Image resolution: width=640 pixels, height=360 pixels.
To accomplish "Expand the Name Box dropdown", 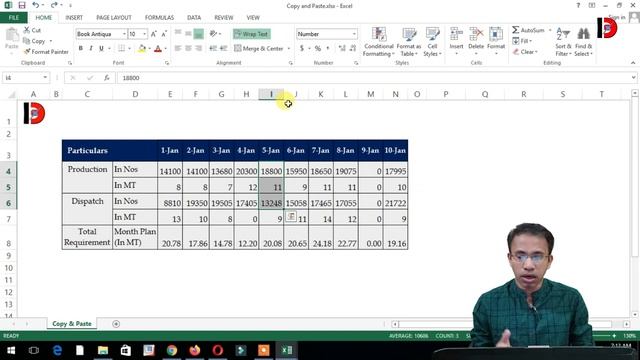I will 45,78.
